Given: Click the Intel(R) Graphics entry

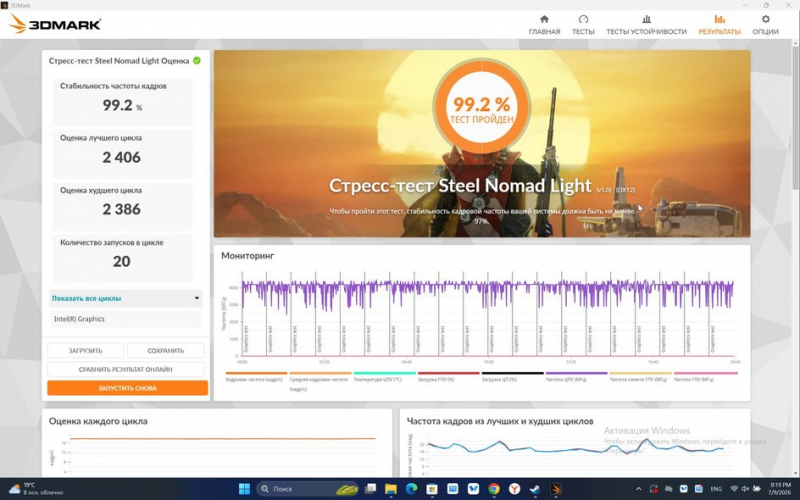Looking at the screenshot, I should pyautogui.click(x=126, y=319).
